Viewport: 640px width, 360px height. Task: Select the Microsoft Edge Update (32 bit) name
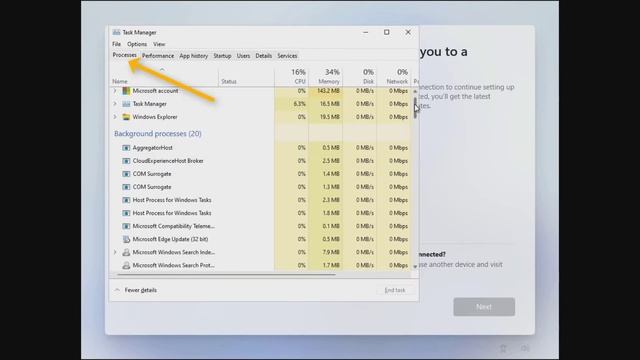tap(170, 239)
